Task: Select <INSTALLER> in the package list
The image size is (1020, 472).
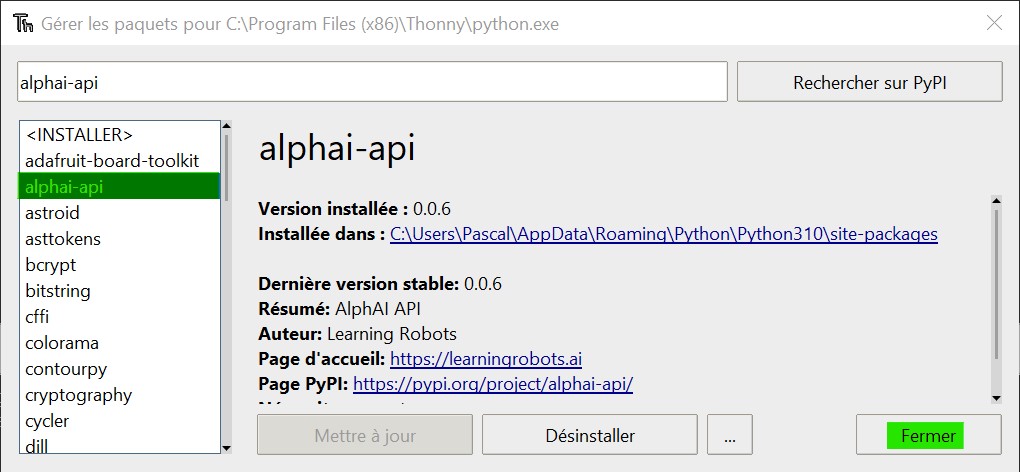Action: pos(79,135)
